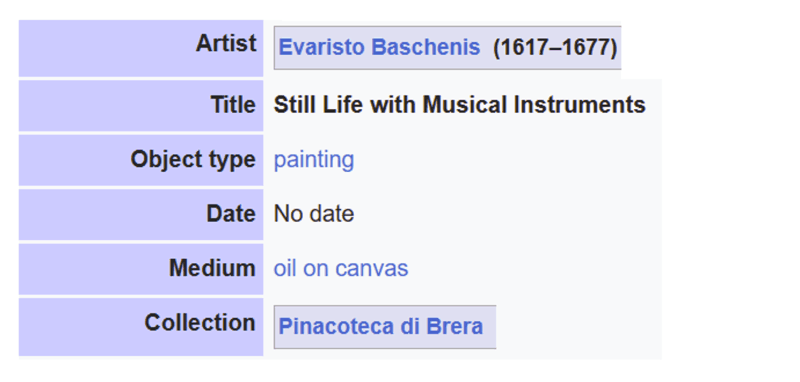Click the artist lifespan (1617–1677) text
800x382 pixels.
pyautogui.click(x=555, y=47)
